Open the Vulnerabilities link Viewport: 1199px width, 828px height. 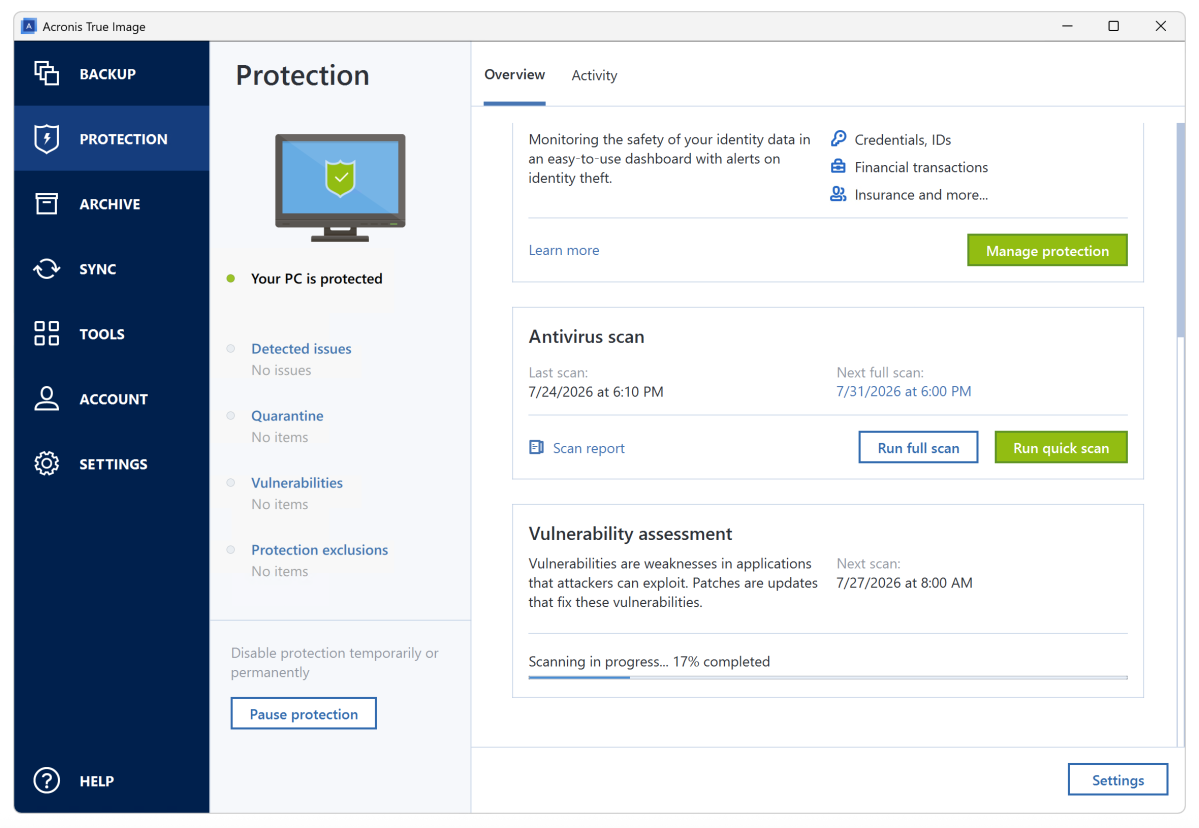coord(297,482)
